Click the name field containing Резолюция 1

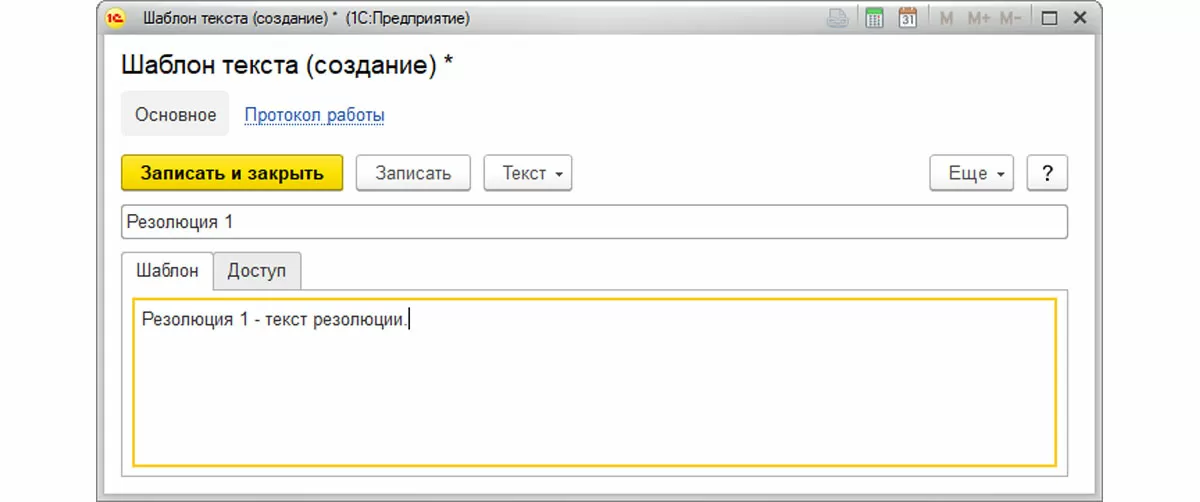point(594,222)
